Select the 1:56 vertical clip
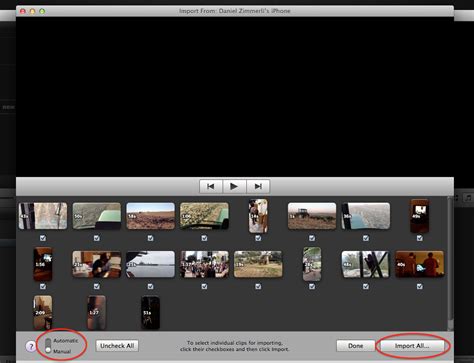This screenshot has width=474, height=363. [43, 264]
